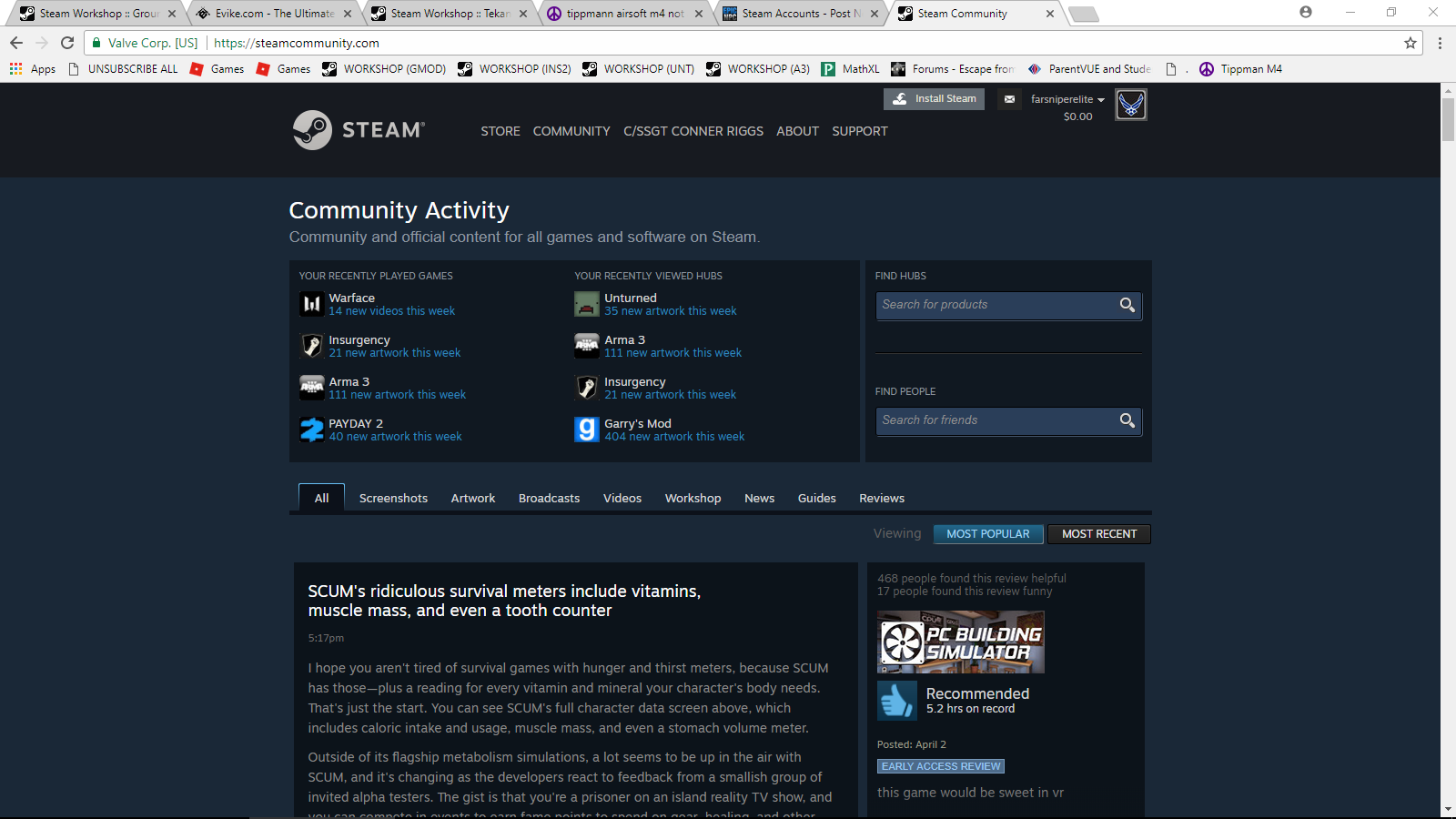Open the SCUM survival meters article headline

point(504,601)
